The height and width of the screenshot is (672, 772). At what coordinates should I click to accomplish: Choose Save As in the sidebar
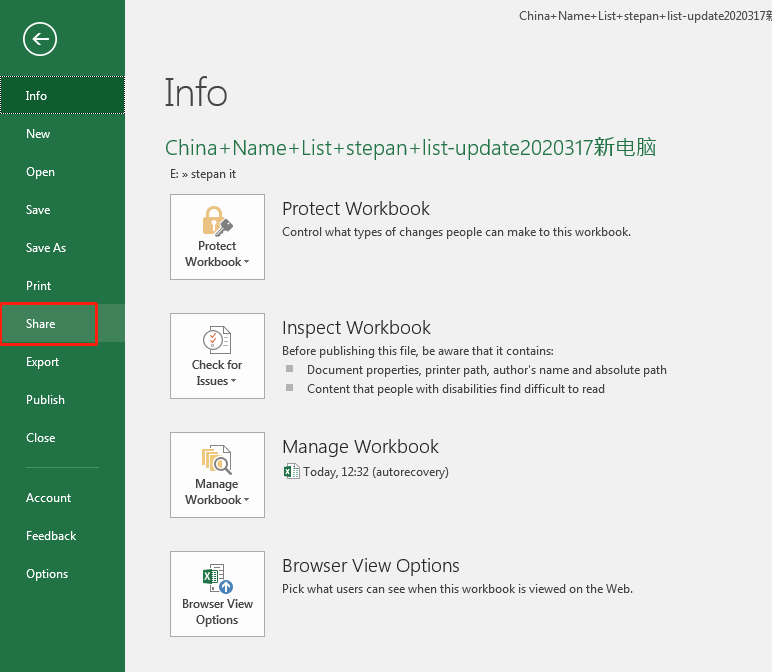pos(63,248)
